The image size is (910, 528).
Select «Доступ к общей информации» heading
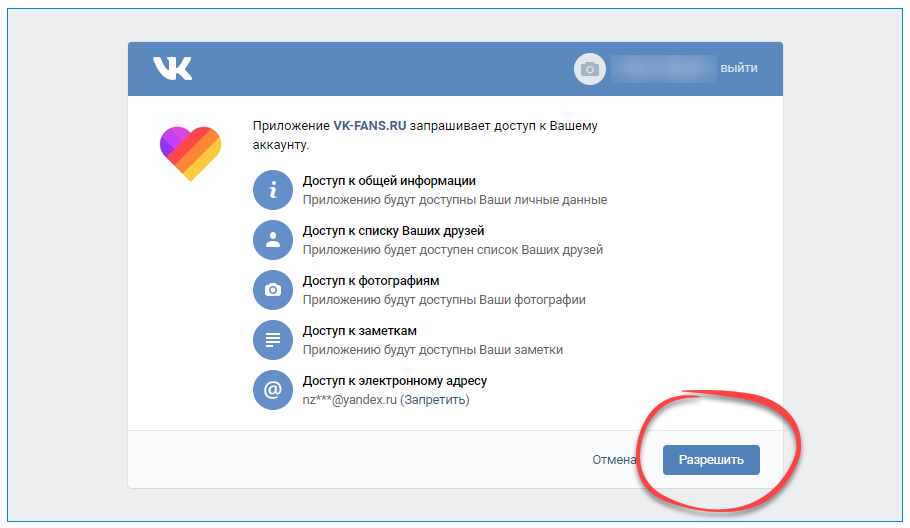pyautogui.click(x=389, y=181)
